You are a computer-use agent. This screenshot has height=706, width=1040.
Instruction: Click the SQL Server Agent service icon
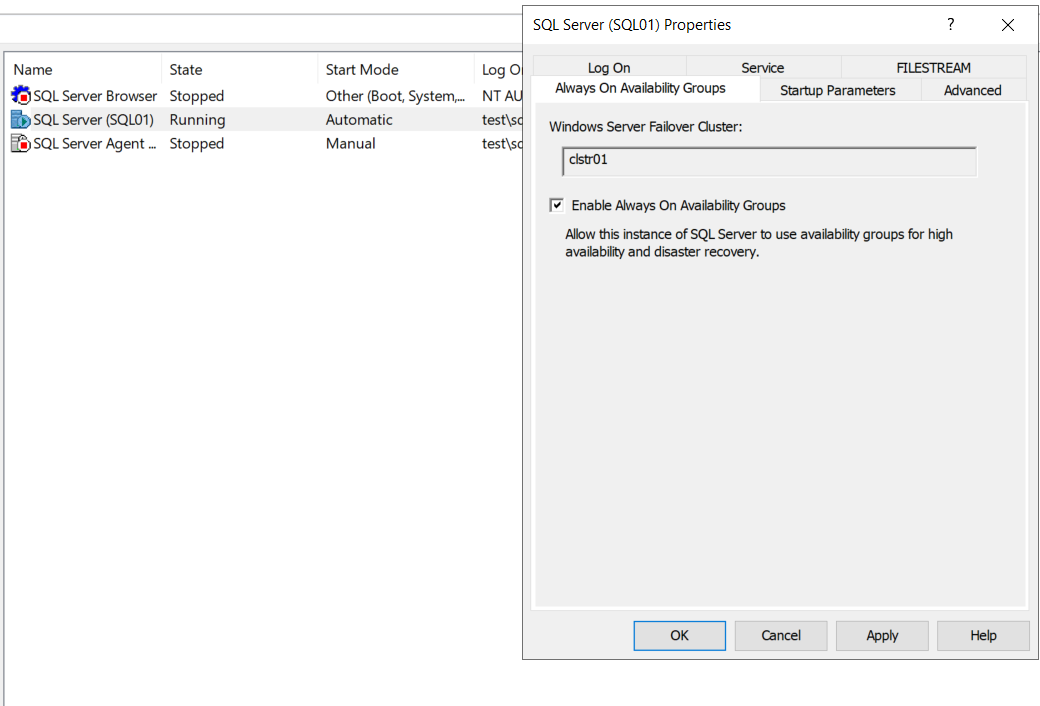point(21,143)
